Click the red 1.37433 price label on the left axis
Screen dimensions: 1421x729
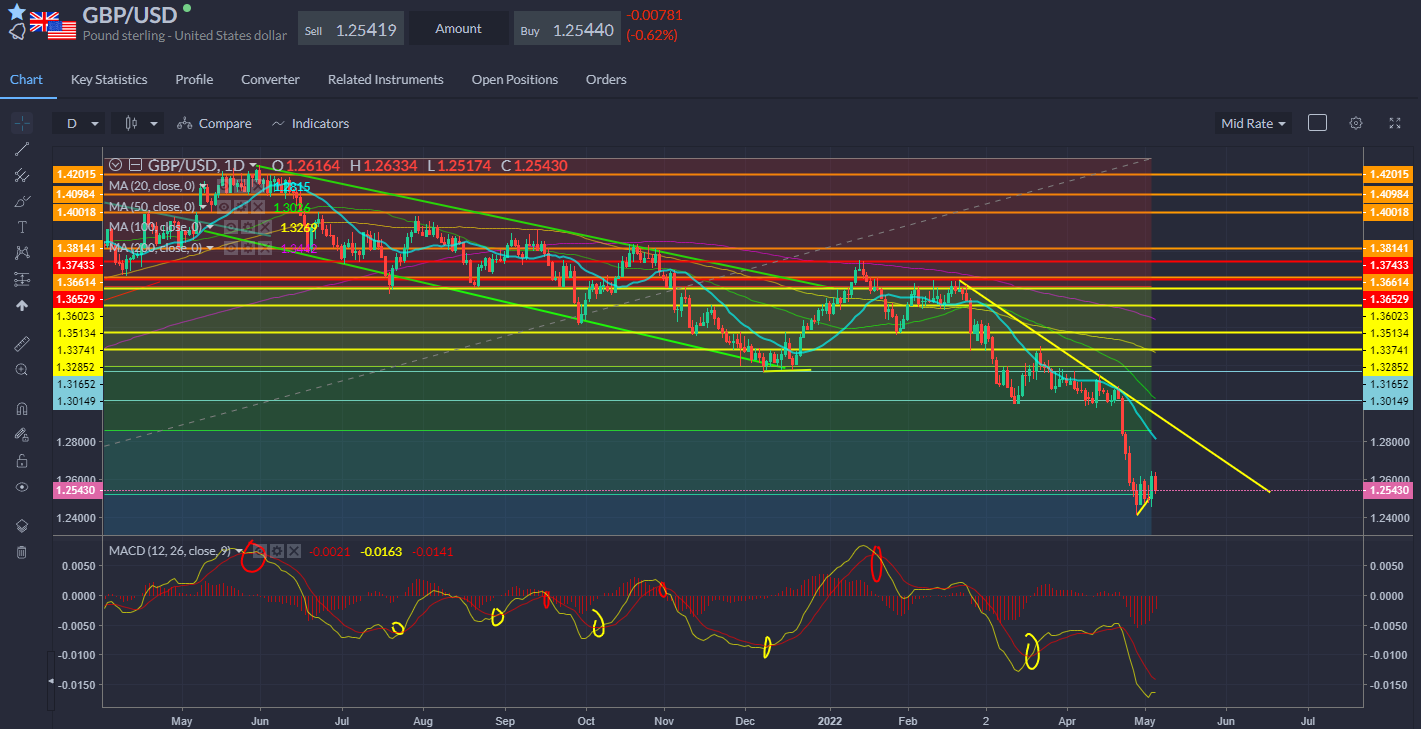coord(78,264)
